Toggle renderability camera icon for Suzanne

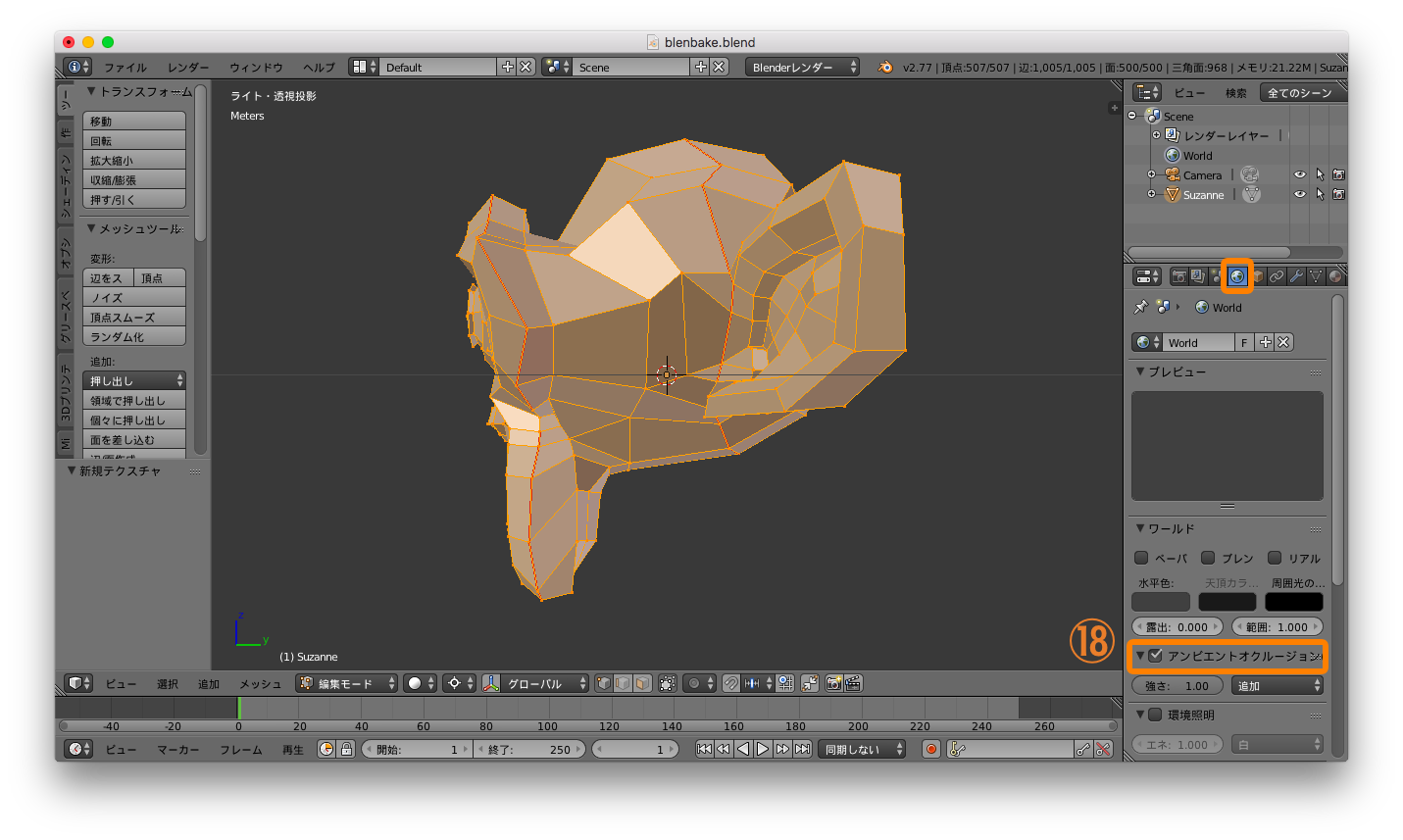[1338, 194]
